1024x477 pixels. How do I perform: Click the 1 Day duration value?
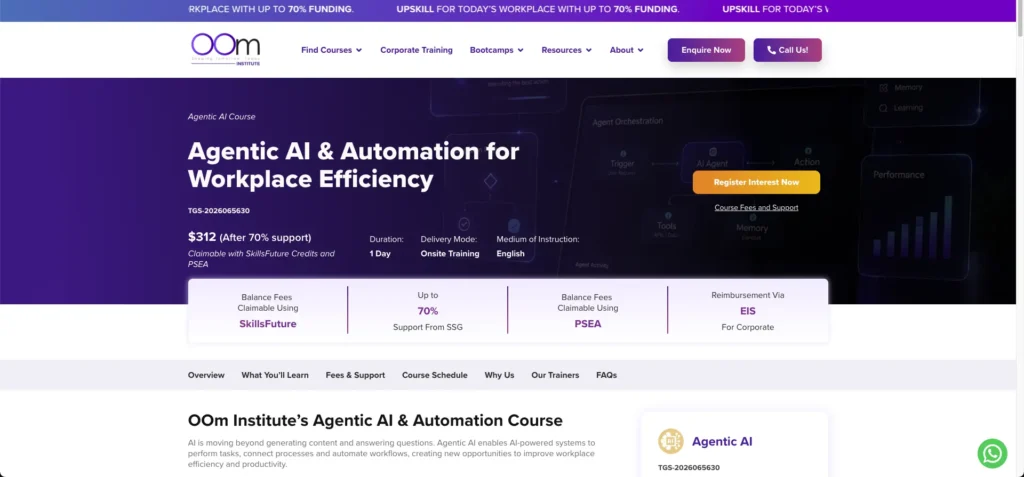(380, 254)
